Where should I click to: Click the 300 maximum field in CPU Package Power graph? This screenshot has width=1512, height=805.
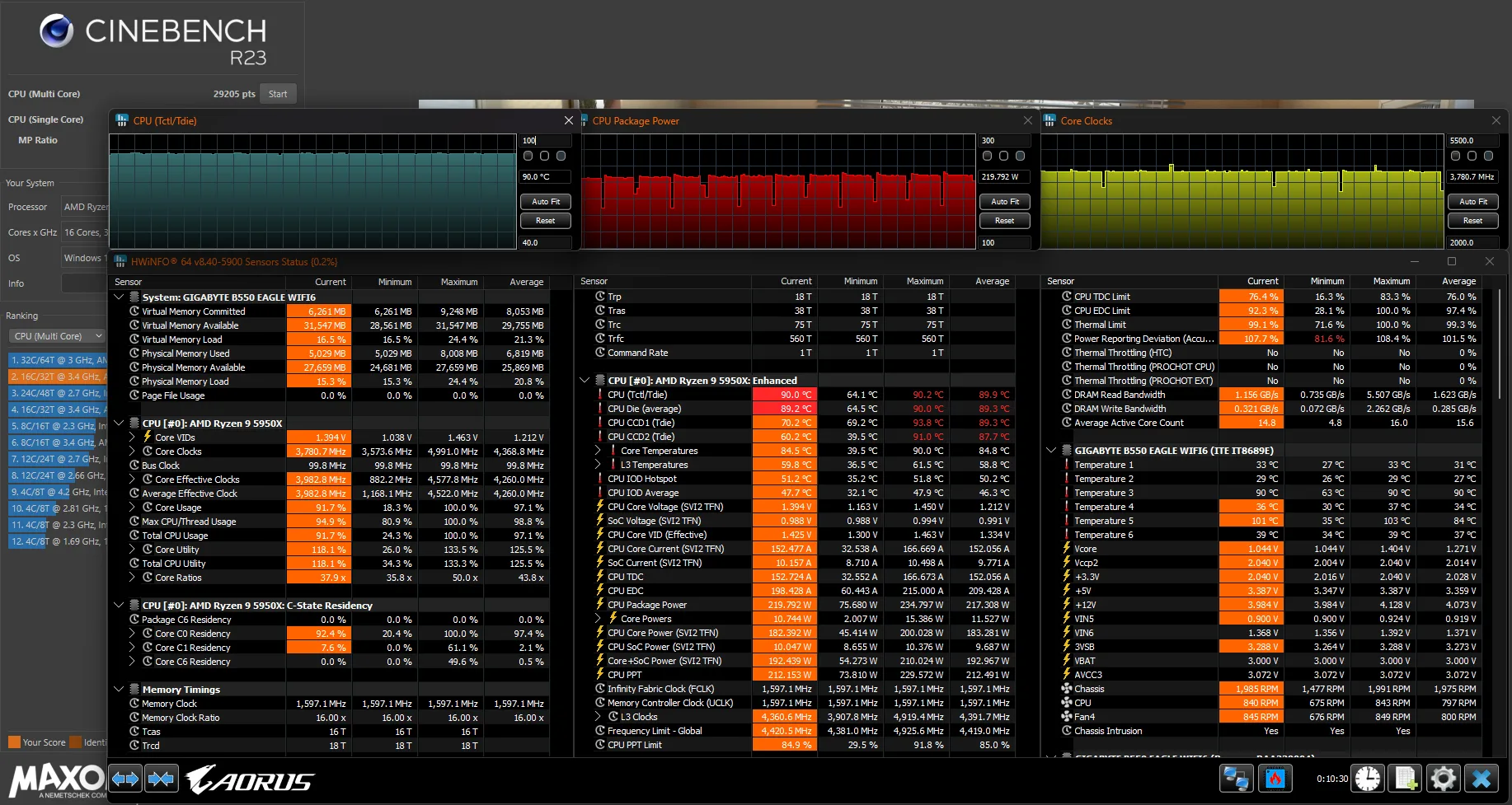[1005, 141]
